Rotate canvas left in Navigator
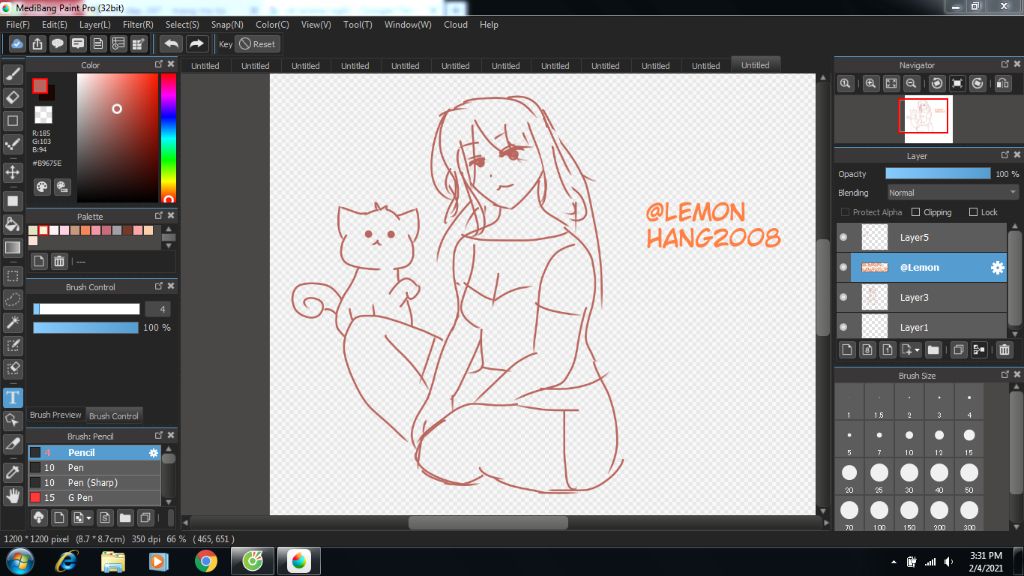1024x576 pixels. pyautogui.click(x=937, y=84)
